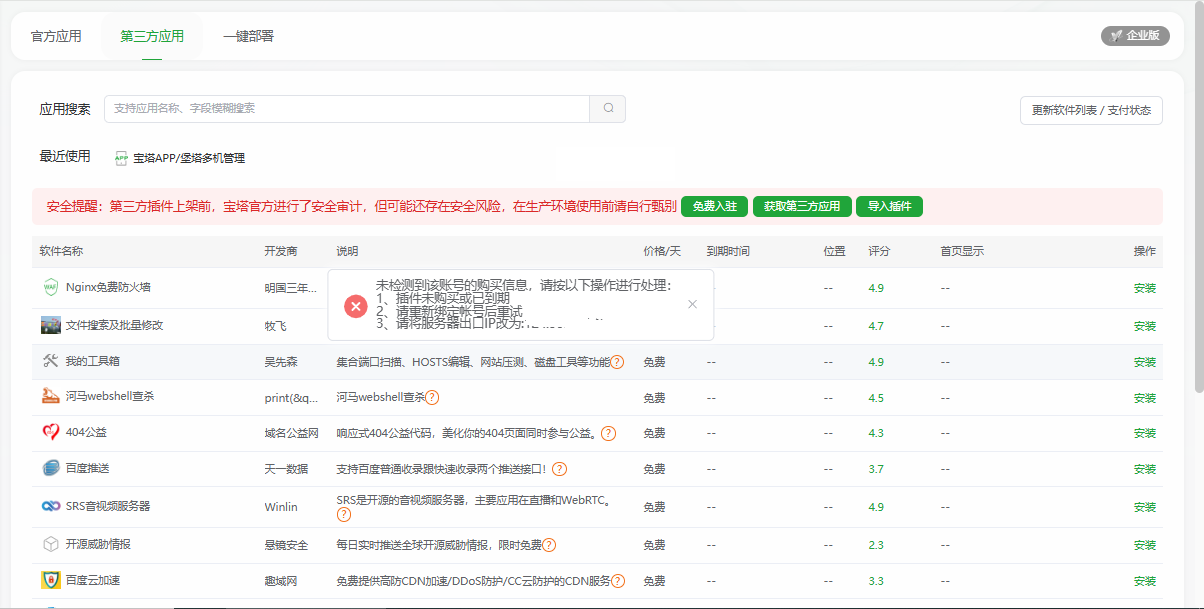Click the 文件搜索及批量修改 app icon

(51, 323)
